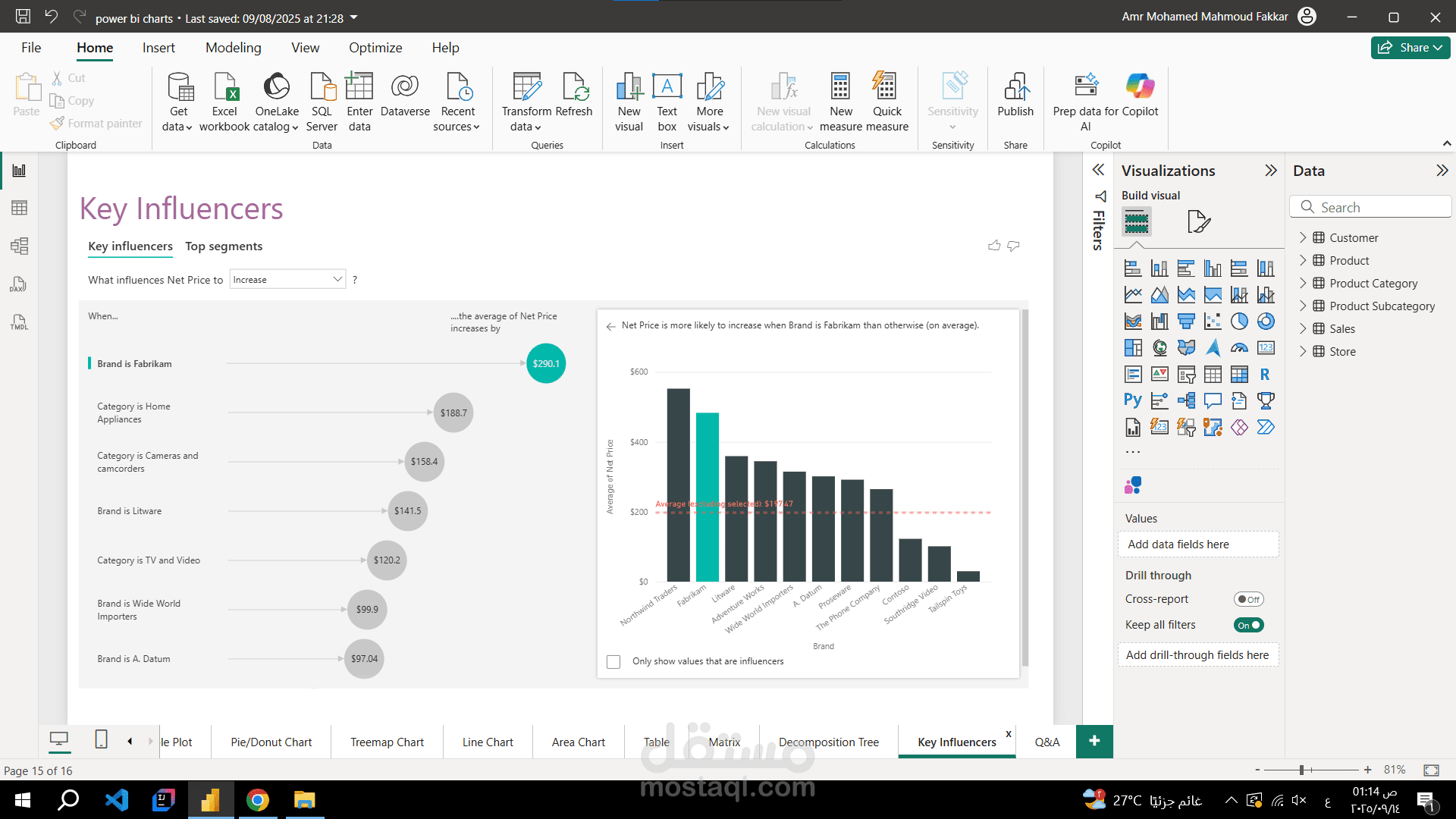Viewport: 1456px width, 819px height.
Task: Select the Power Apps visual icon
Action: tap(1239, 427)
